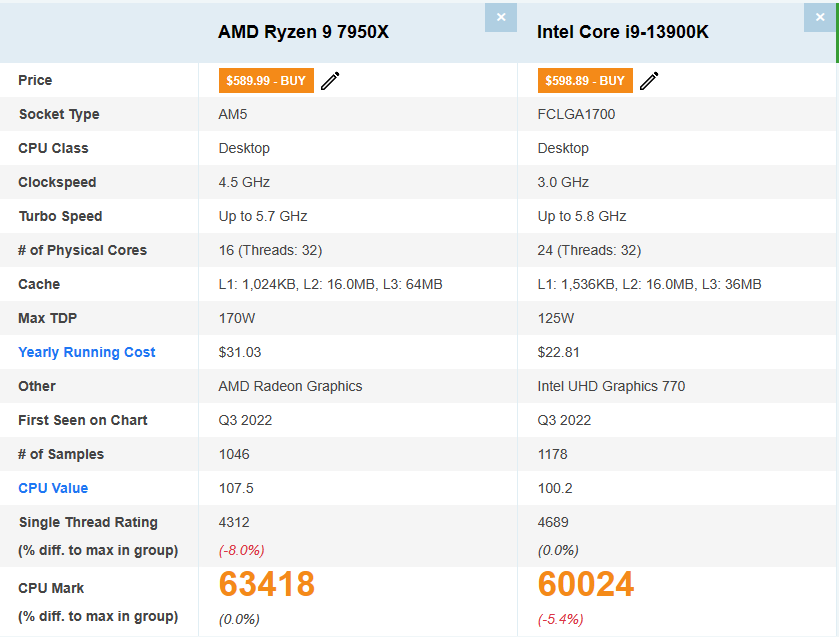Viewport: 839px width, 637px height.
Task: Select '16 (Threads: 32)' cores value
Action: 270,250
